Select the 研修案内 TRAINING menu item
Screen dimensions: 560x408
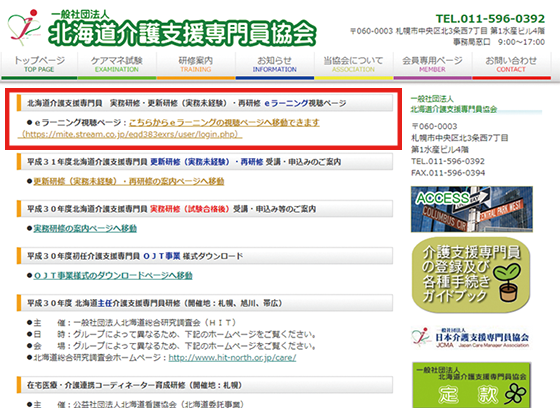pos(196,65)
